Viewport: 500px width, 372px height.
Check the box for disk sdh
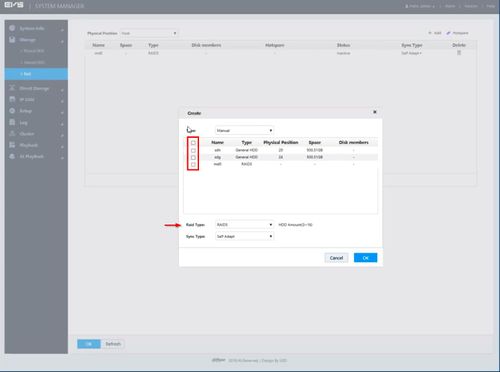(x=193, y=150)
